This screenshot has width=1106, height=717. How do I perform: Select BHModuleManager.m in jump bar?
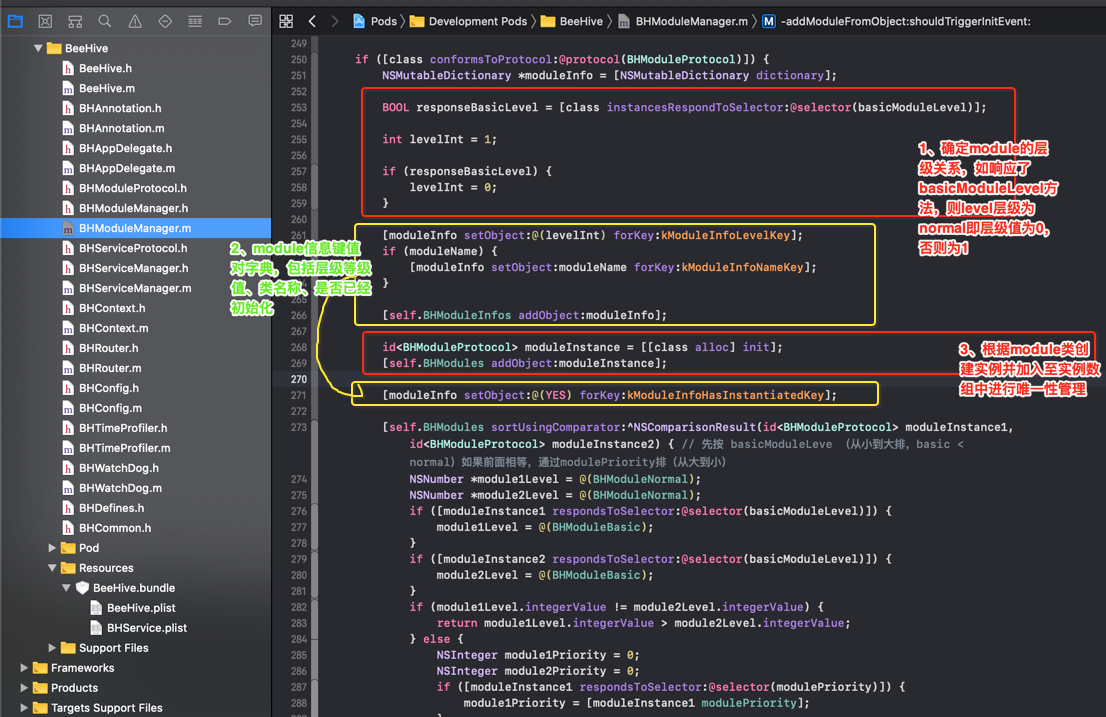click(683, 21)
